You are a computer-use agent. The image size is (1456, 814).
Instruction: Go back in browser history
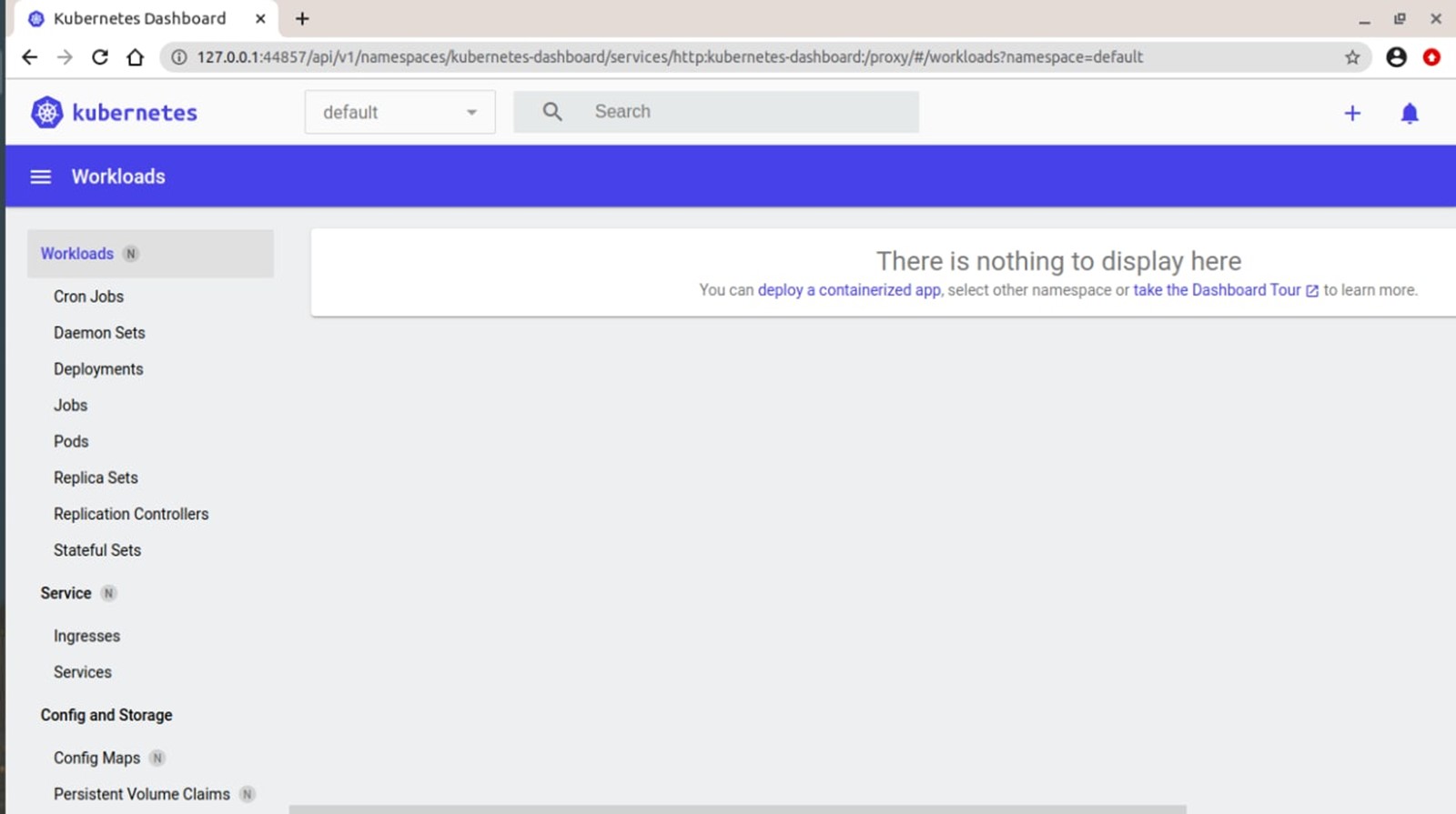pyautogui.click(x=29, y=56)
